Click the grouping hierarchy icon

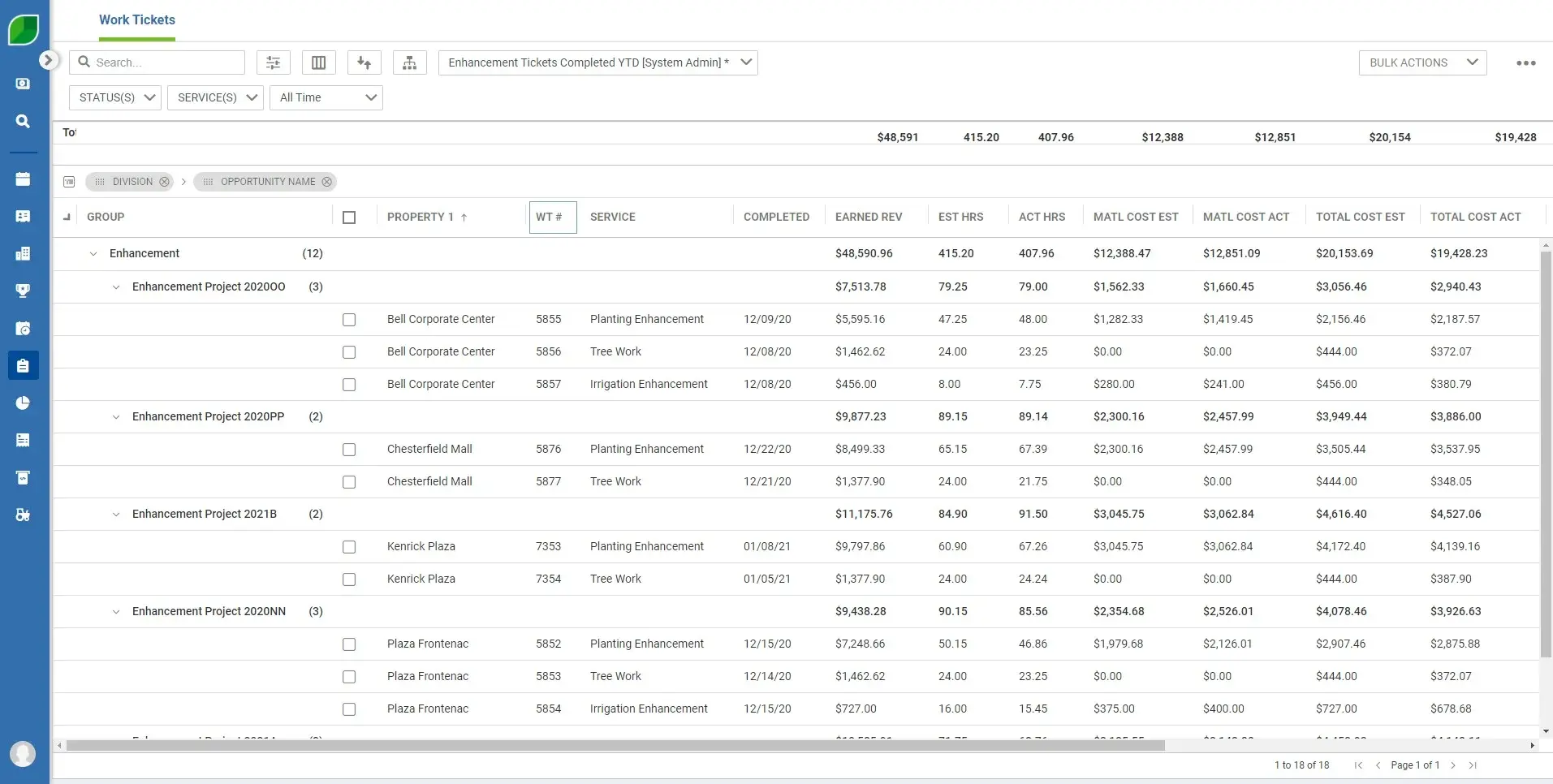pyautogui.click(x=410, y=62)
